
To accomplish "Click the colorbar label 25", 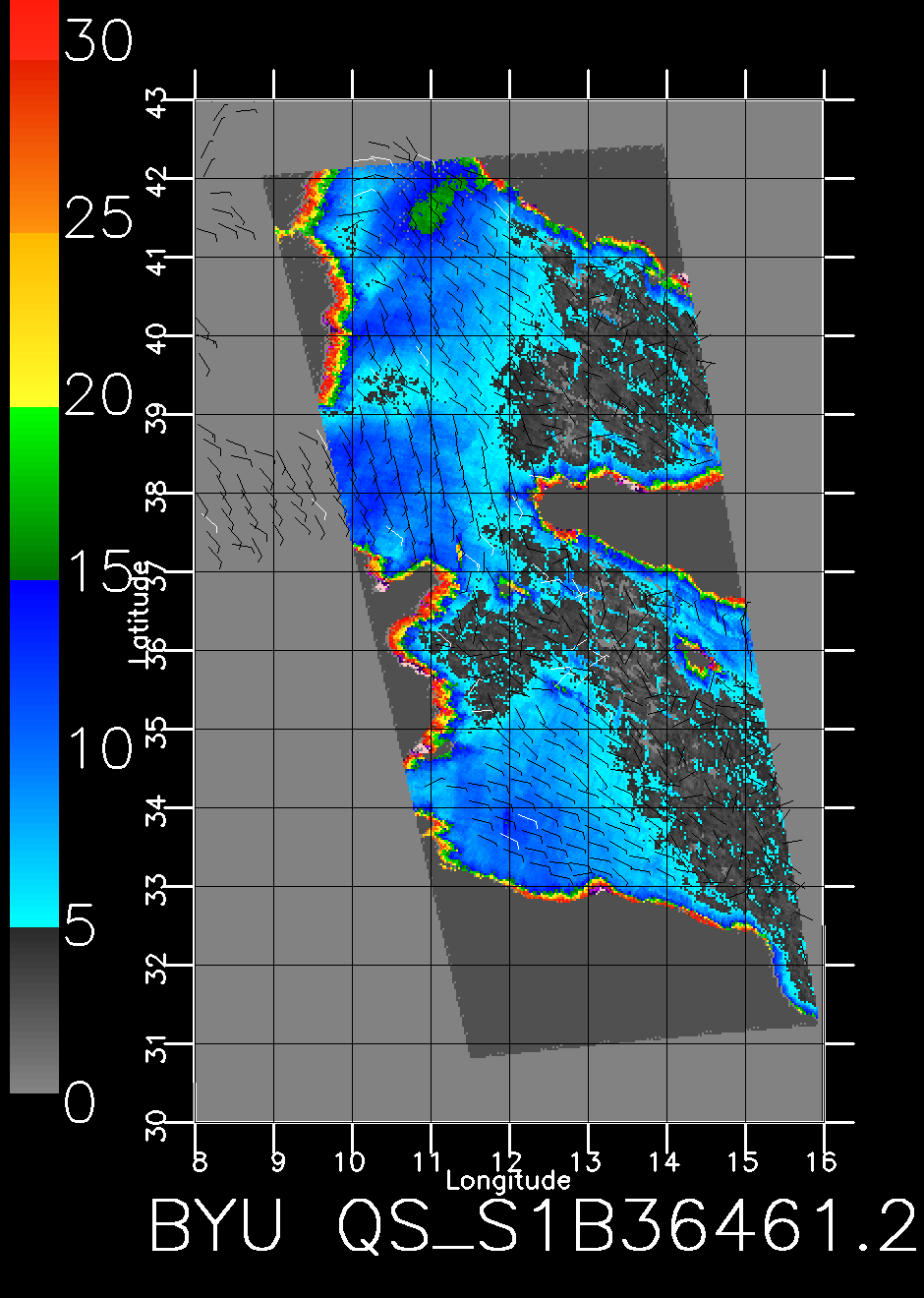I will (x=97, y=216).
